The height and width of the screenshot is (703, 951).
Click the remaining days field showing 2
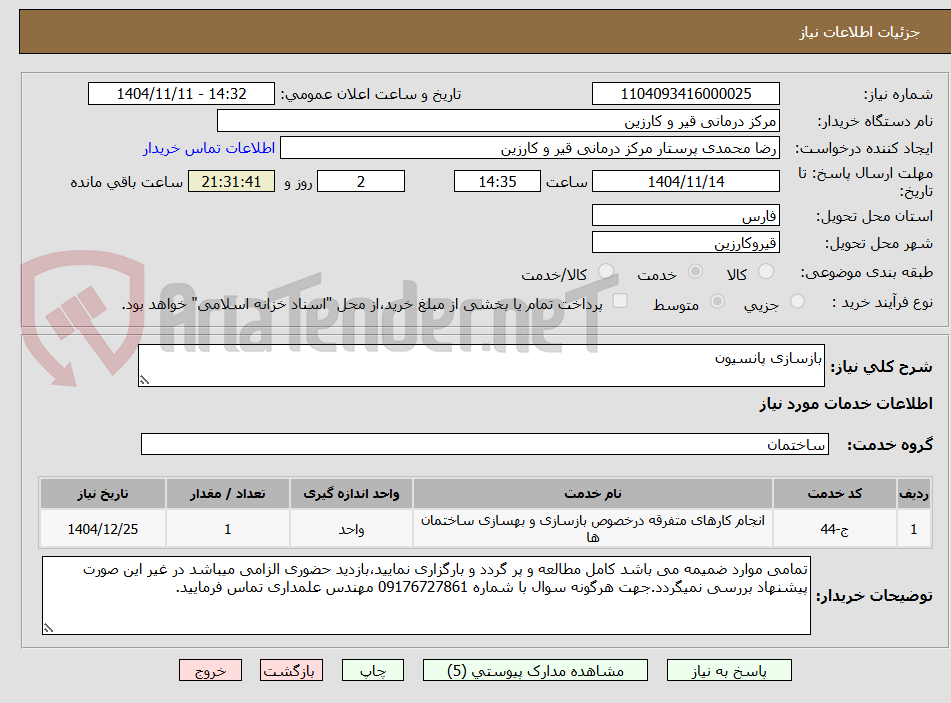click(361, 181)
